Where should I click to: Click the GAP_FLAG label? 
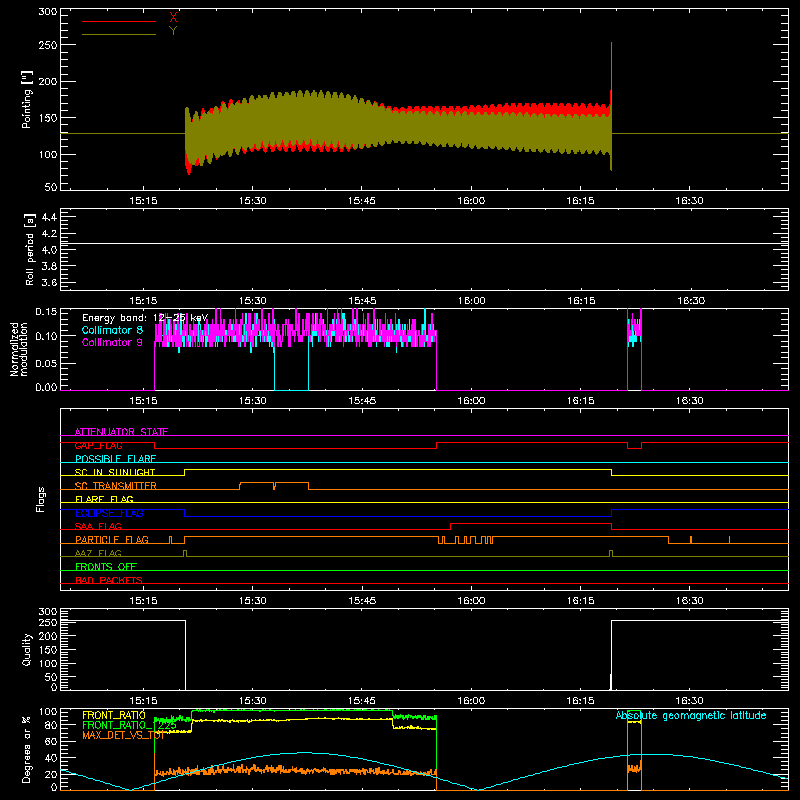click(98, 445)
